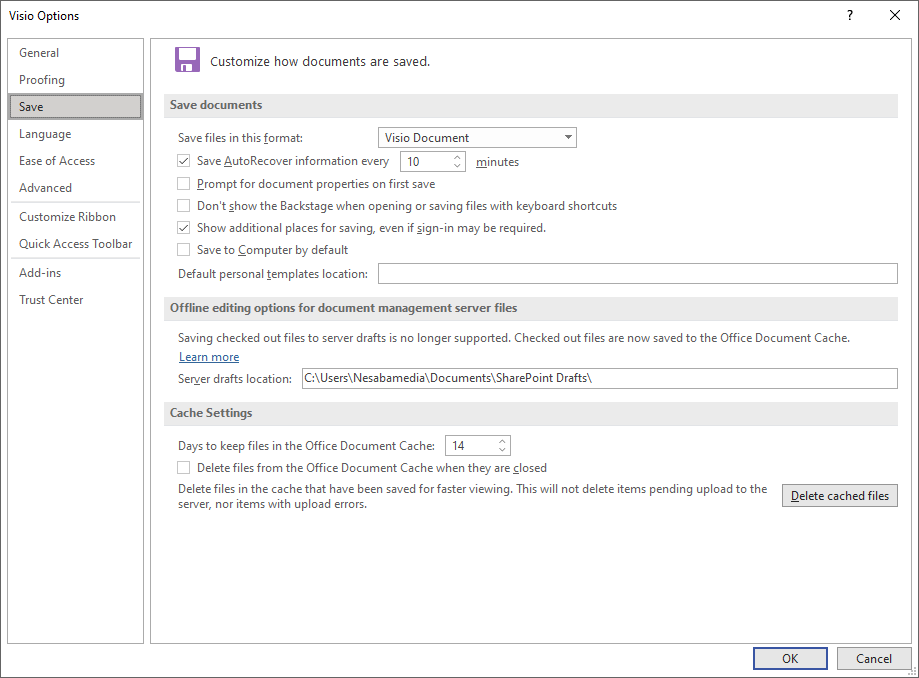Open the Learn more link
Viewport: 919px width, 678px height.
tap(209, 357)
